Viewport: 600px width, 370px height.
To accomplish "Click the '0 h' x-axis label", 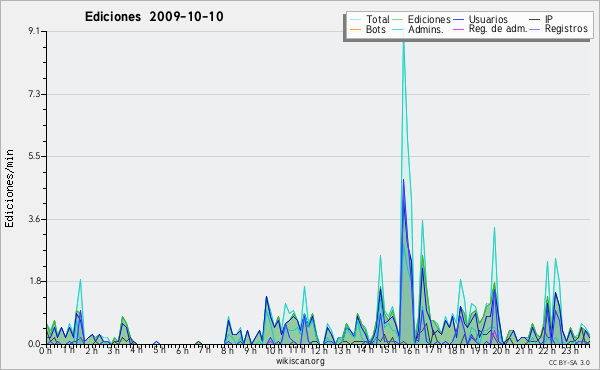I will (x=46, y=351).
